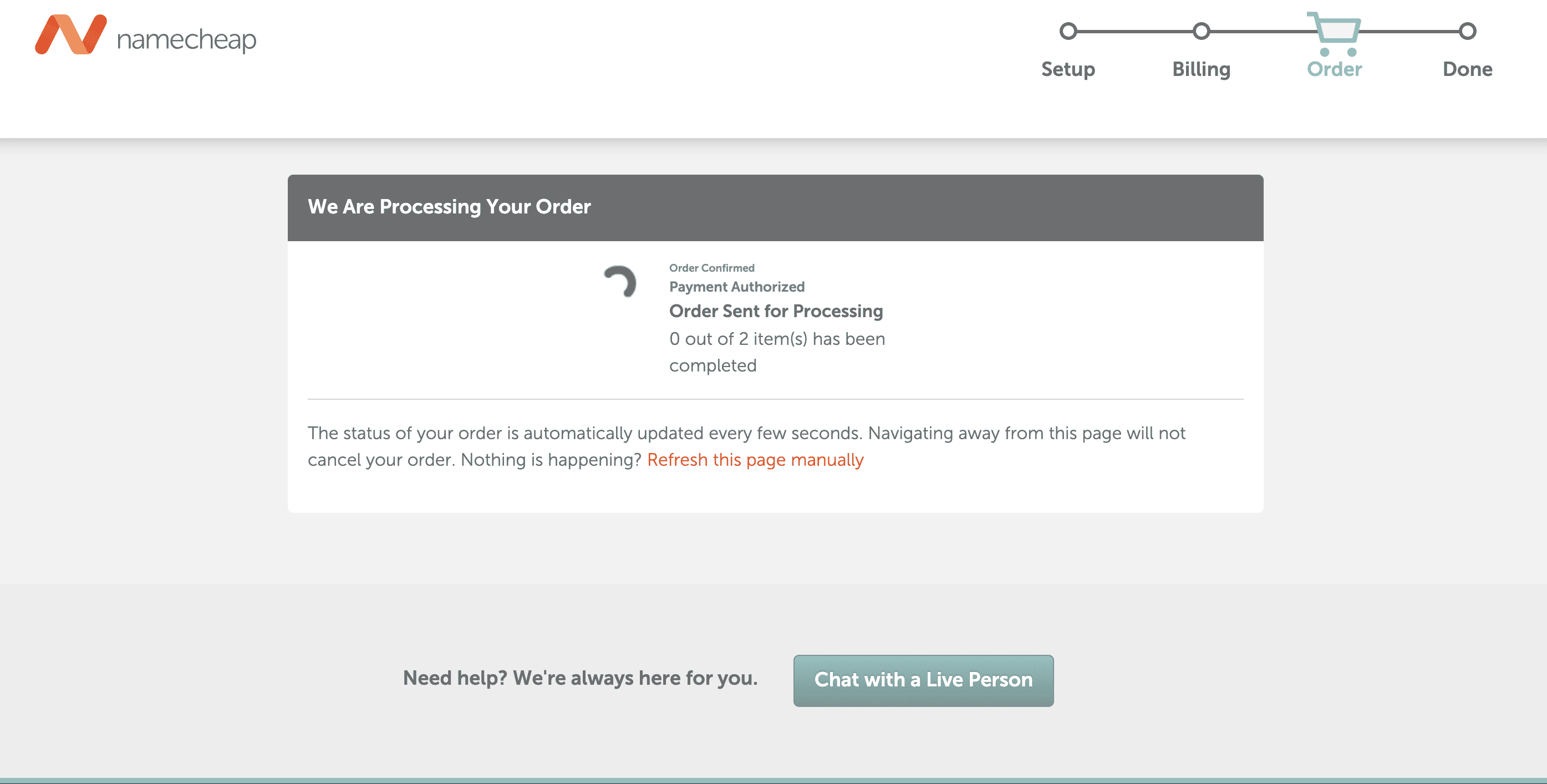Select the Order step label
The image size is (1547, 784).
click(1335, 69)
